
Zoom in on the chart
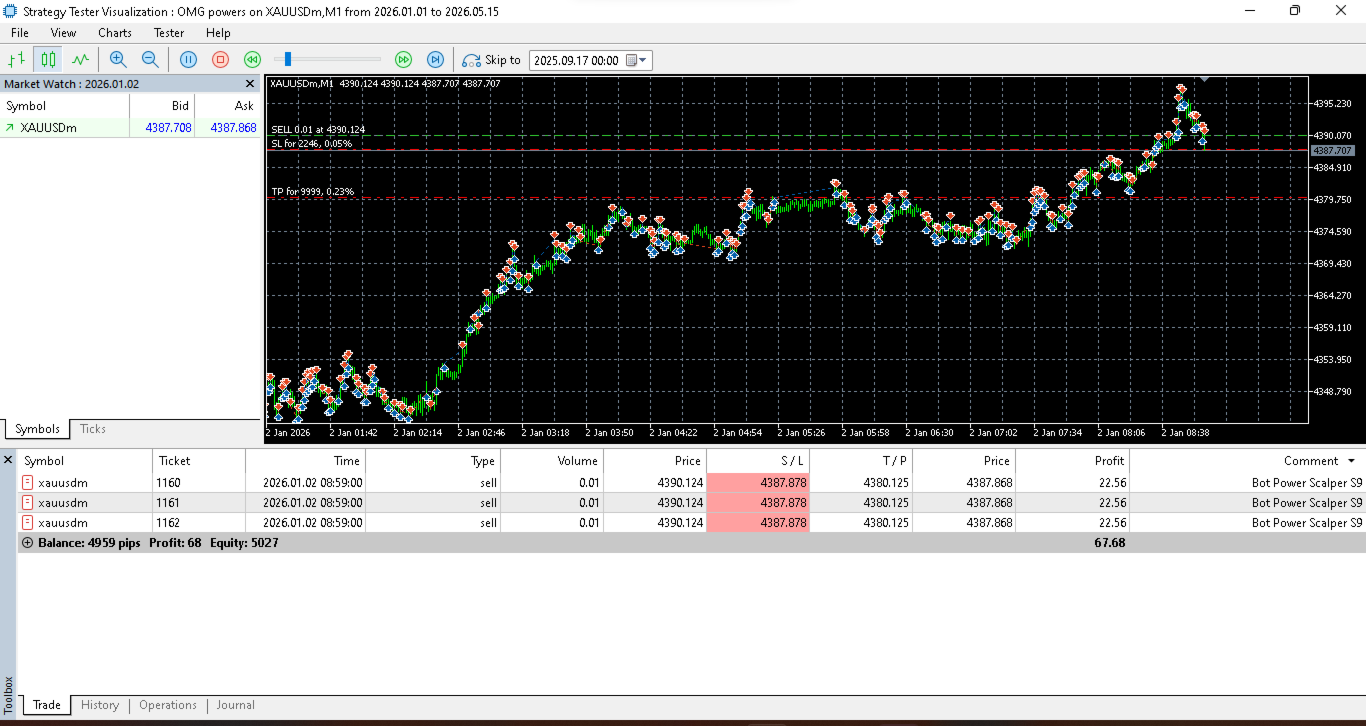tap(118, 60)
